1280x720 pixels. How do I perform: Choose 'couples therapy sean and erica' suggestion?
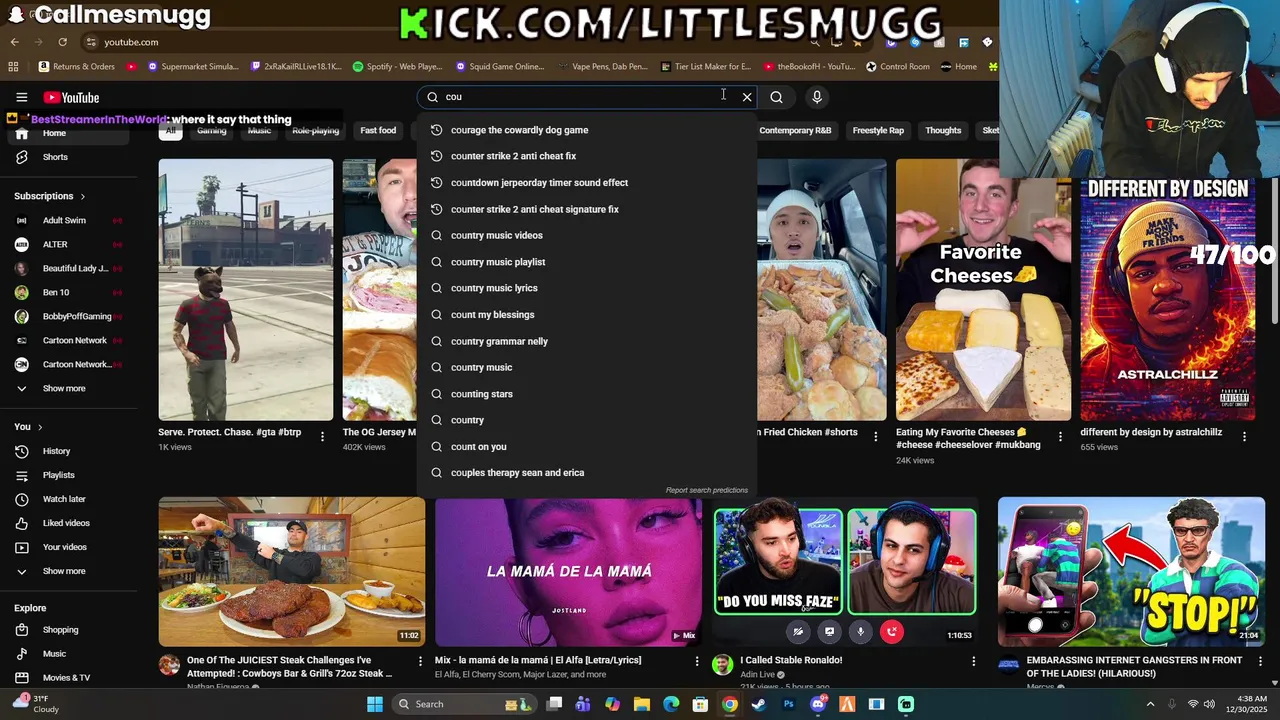[586, 473]
